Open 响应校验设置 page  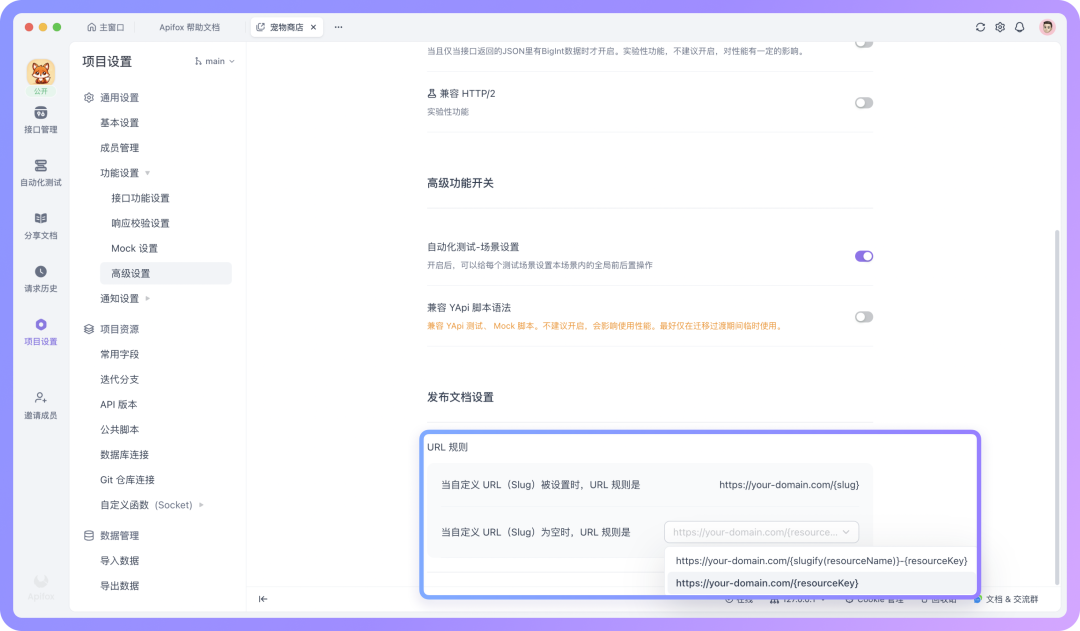(141, 223)
